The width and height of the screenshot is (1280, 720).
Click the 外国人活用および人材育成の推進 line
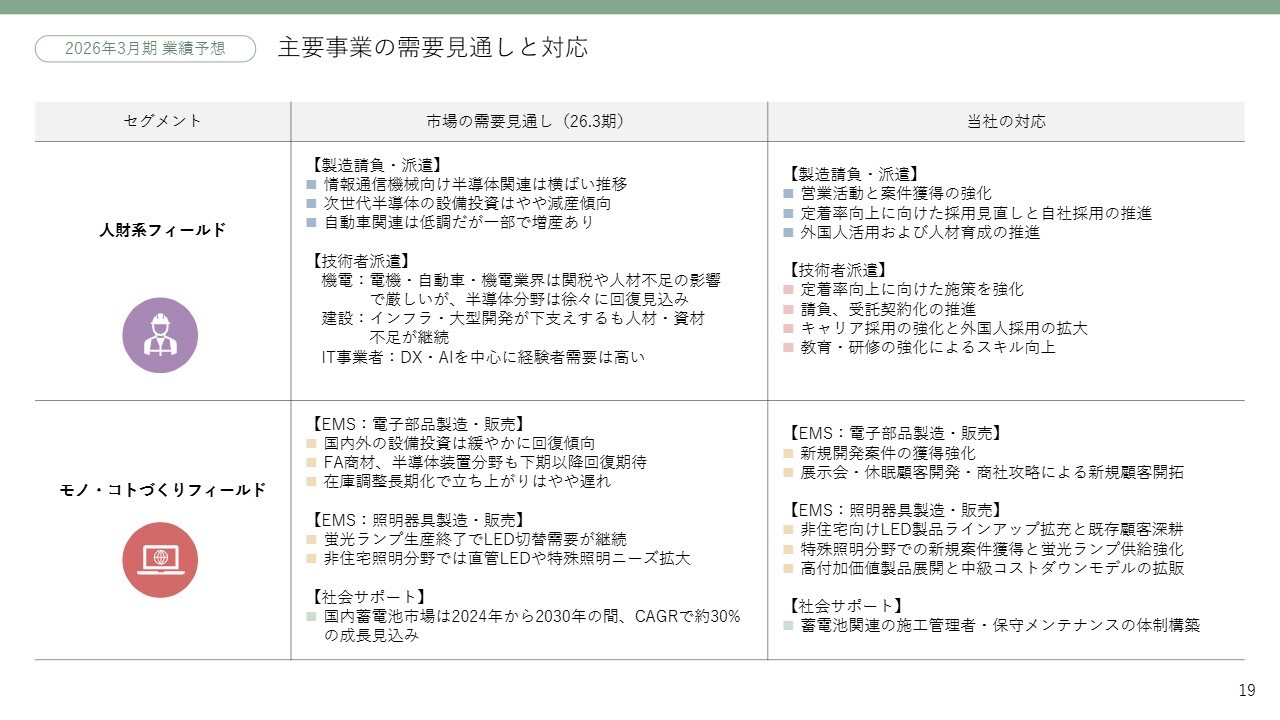tap(920, 232)
